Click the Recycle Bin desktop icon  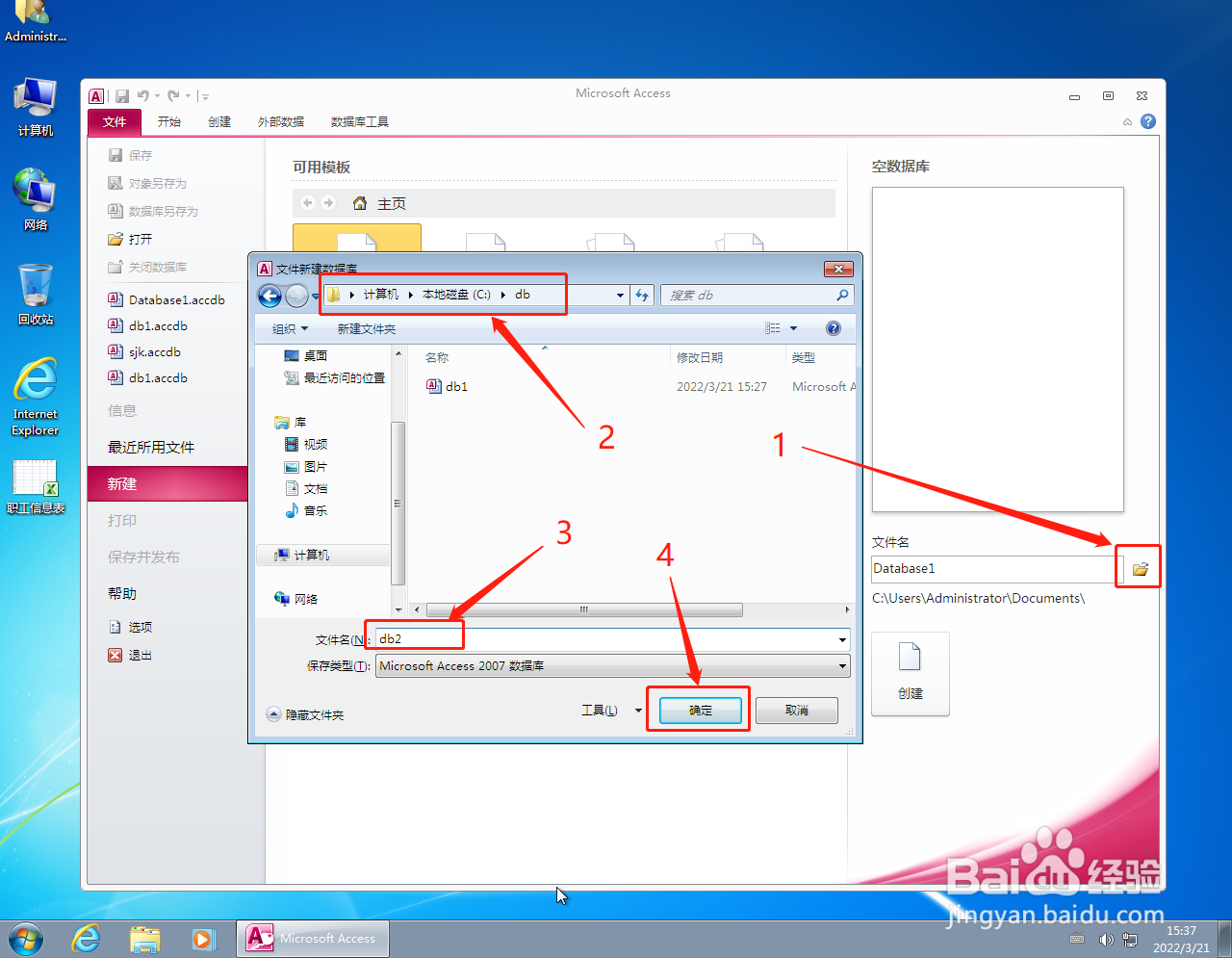tap(36, 295)
